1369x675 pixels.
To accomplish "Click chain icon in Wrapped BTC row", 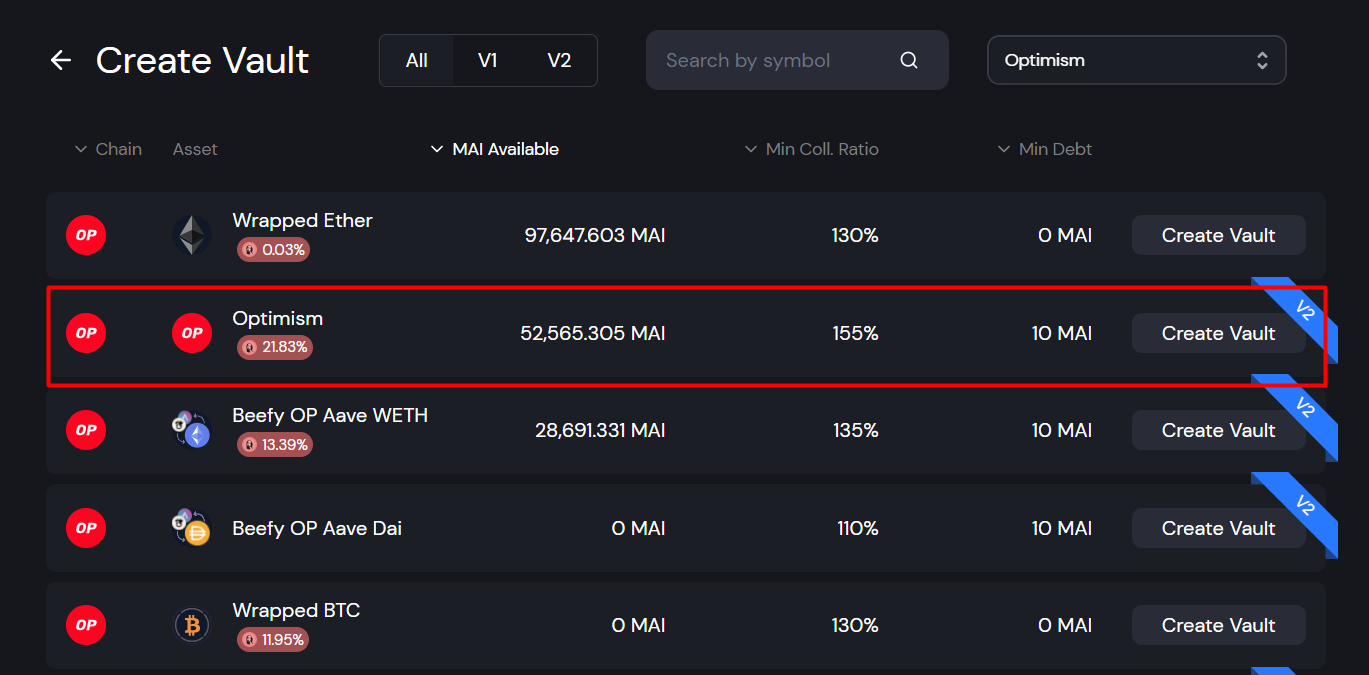I will click(86, 625).
